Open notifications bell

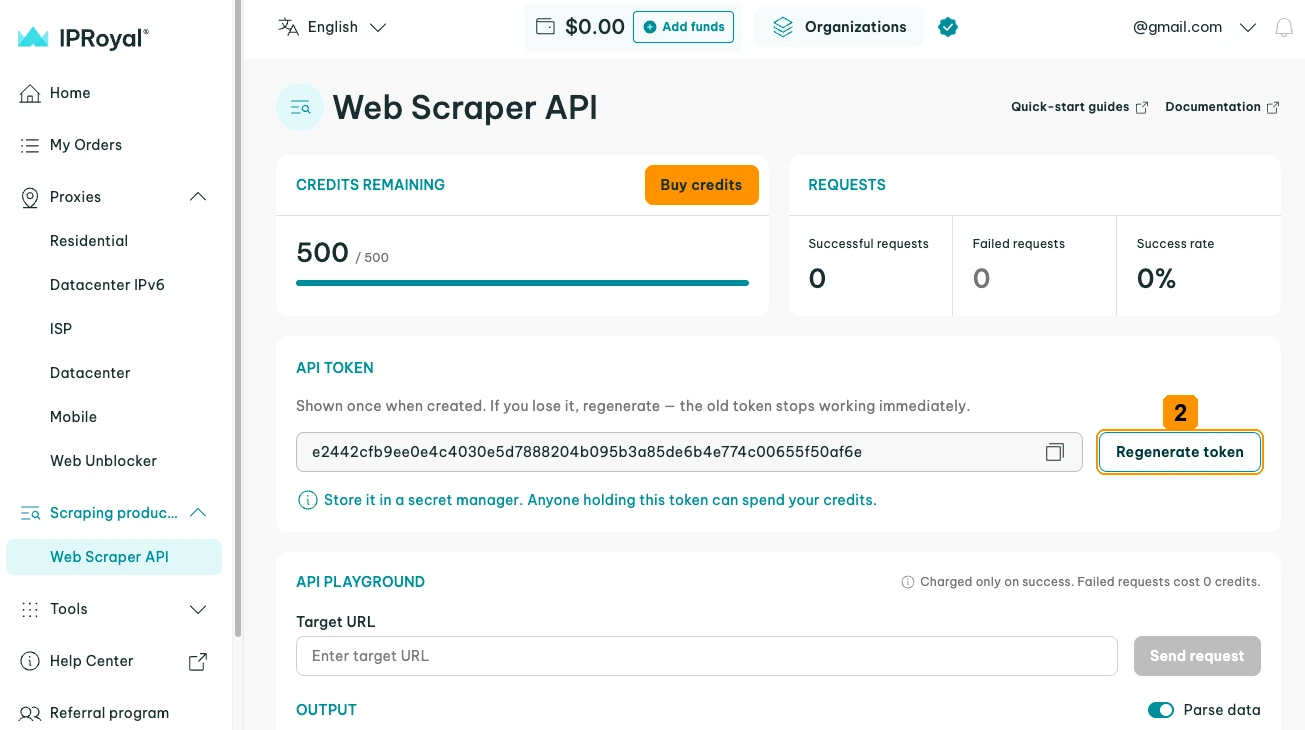coord(1284,28)
